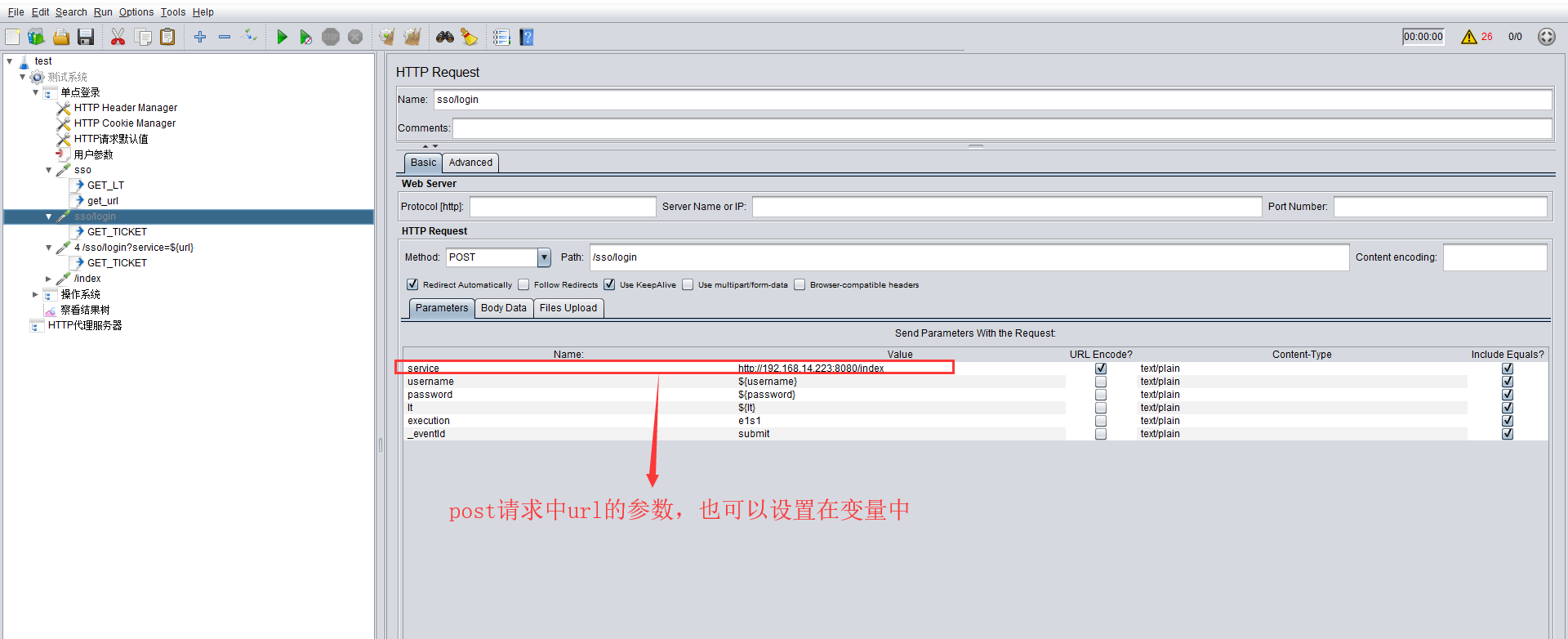Select 察看结果树 tree node

85,310
